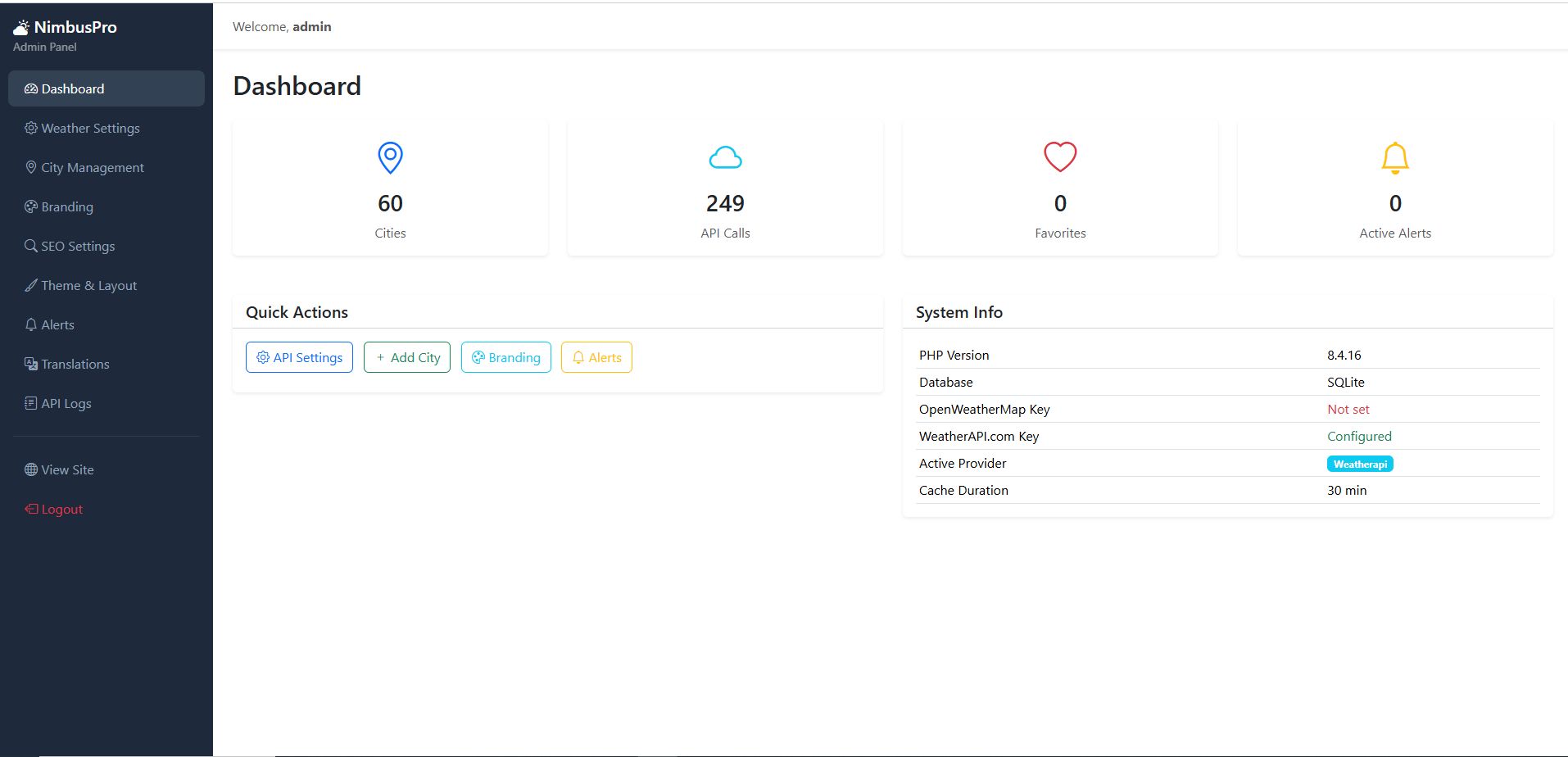The height and width of the screenshot is (757, 1568).
Task: Click the red Logout arrow icon
Action: pyautogui.click(x=31, y=509)
